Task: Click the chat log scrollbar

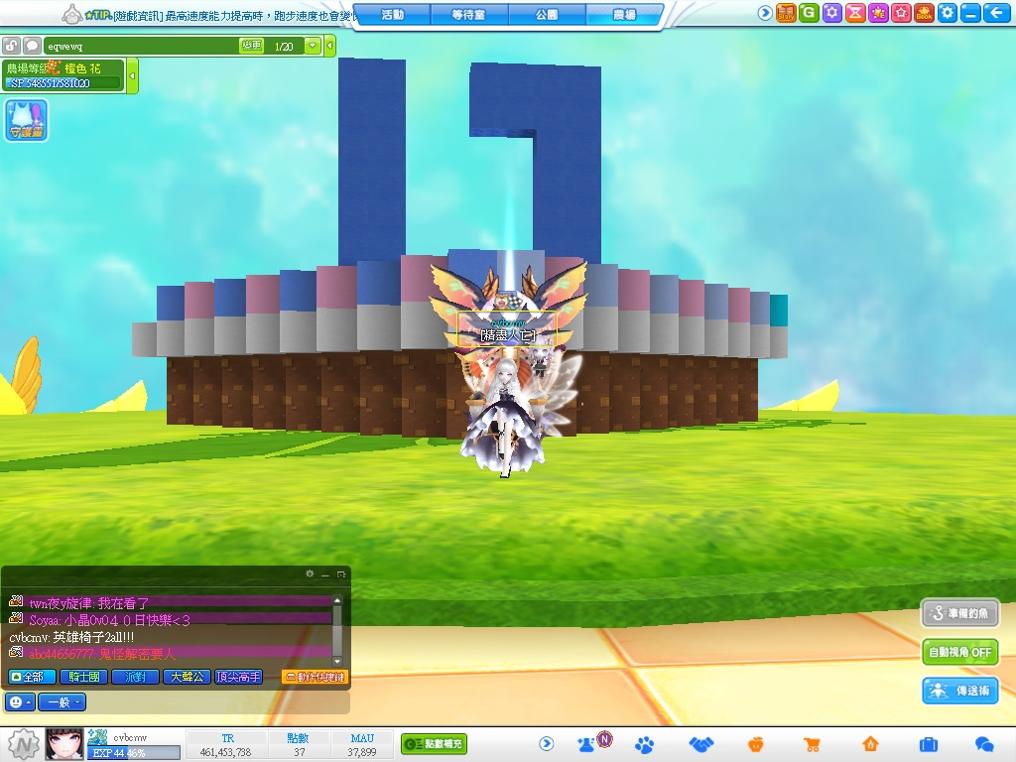Action: (x=337, y=630)
